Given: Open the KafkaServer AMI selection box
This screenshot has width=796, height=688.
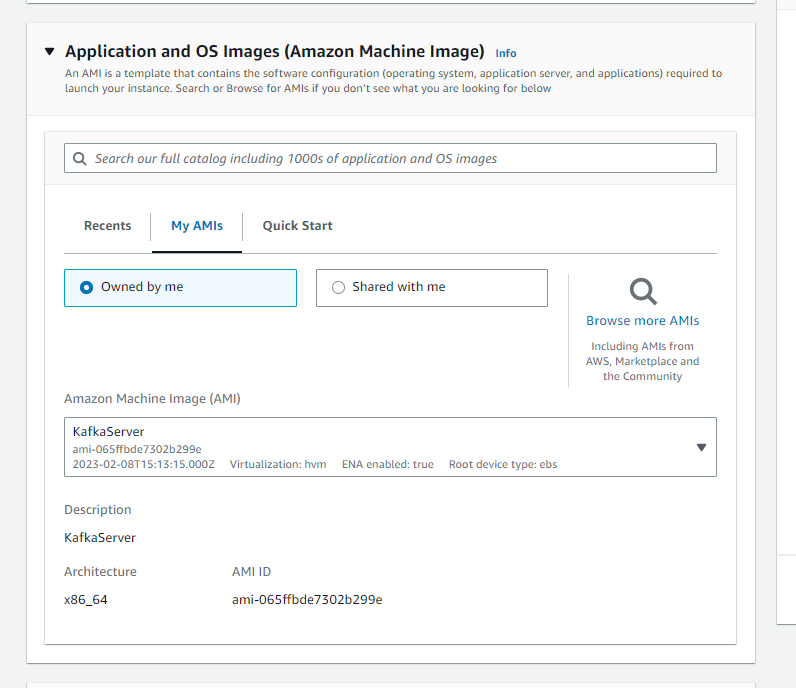Looking at the screenshot, I should (x=380, y=447).
